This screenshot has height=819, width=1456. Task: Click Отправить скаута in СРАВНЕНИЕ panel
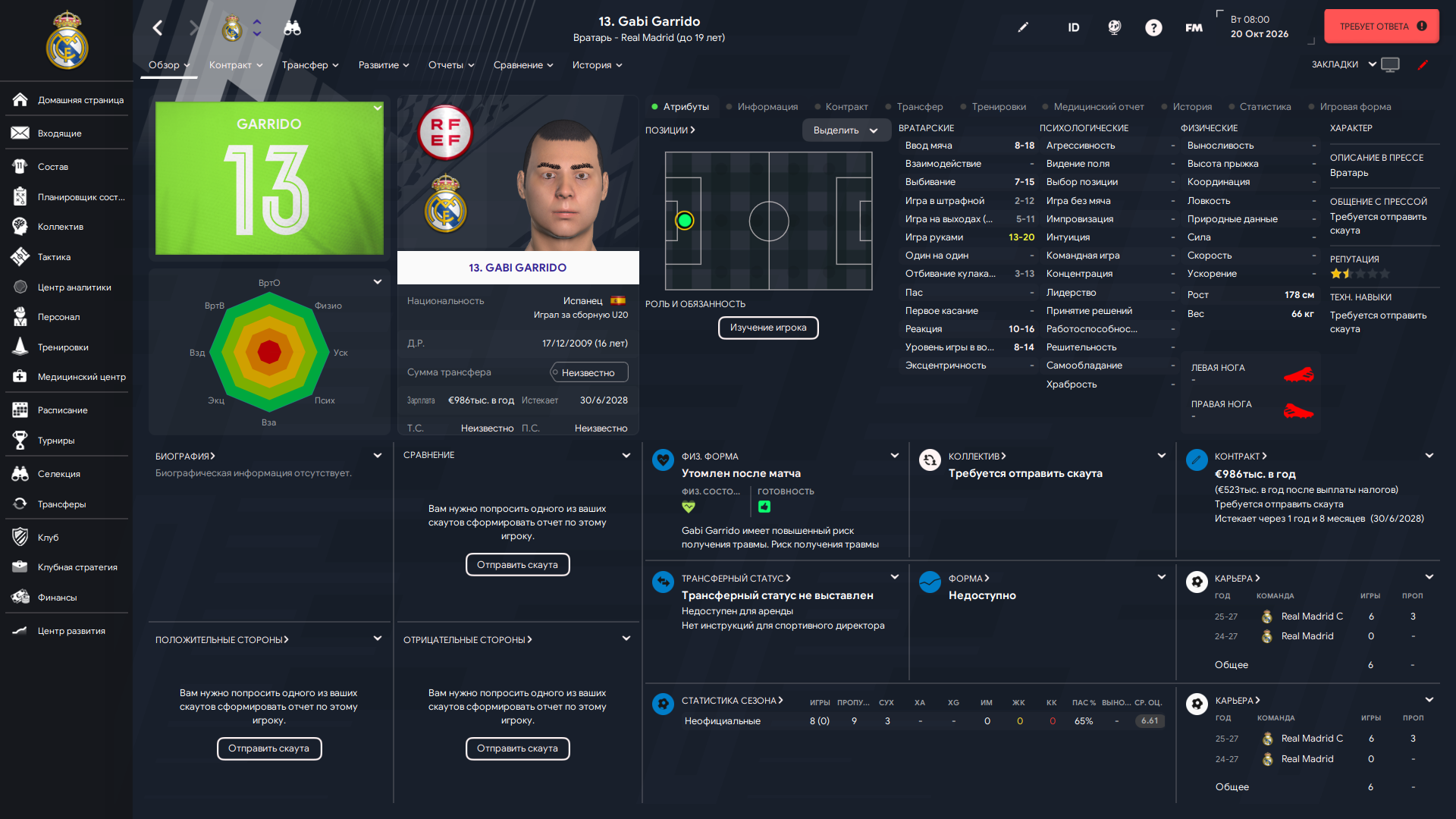517,565
